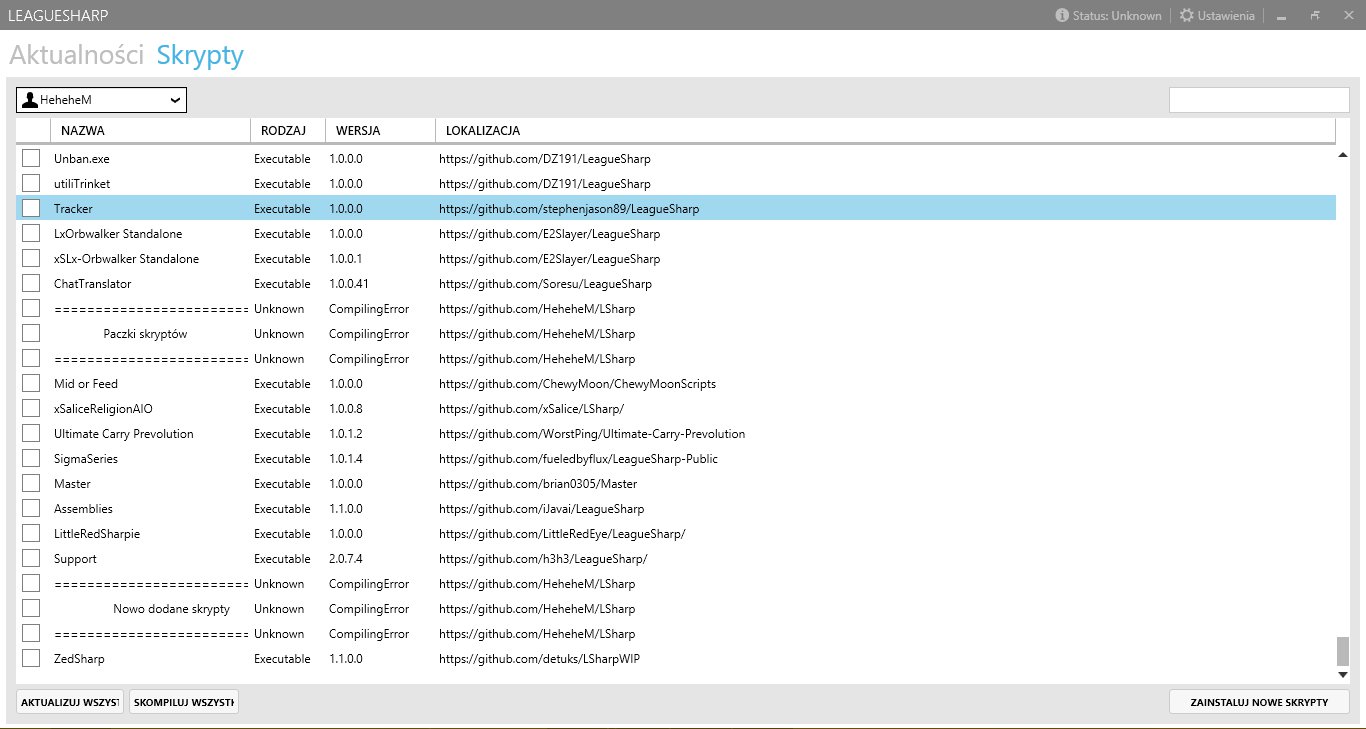Click the user profile icon beside HeheheM
The image size is (1366, 729).
click(x=30, y=100)
